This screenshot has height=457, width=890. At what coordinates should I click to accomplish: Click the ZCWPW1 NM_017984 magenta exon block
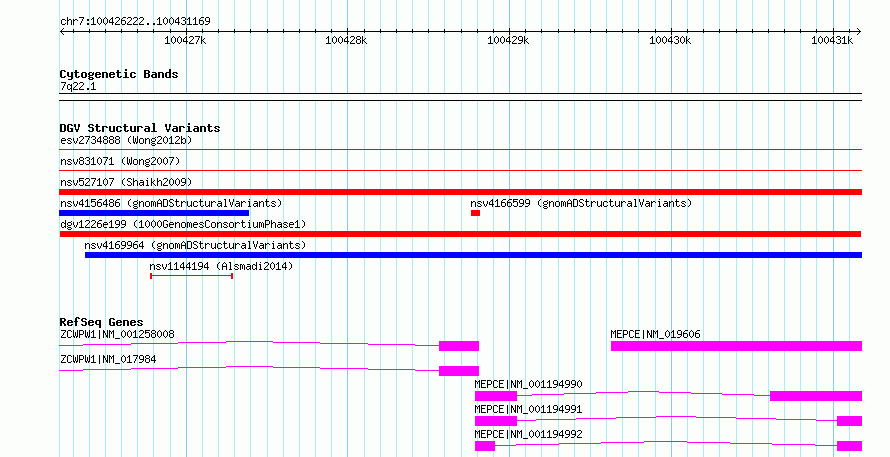[459, 371]
